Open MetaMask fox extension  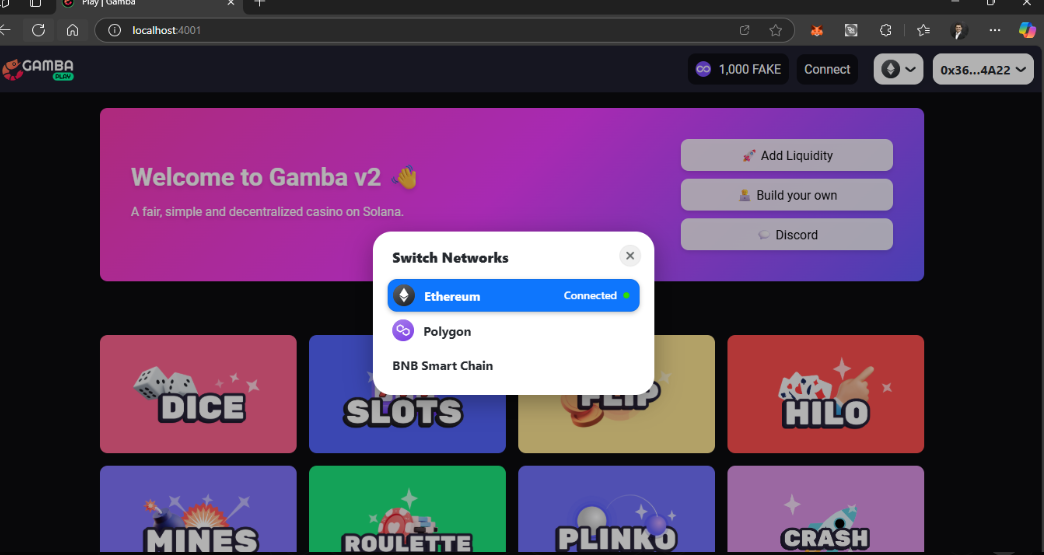[x=816, y=30]
